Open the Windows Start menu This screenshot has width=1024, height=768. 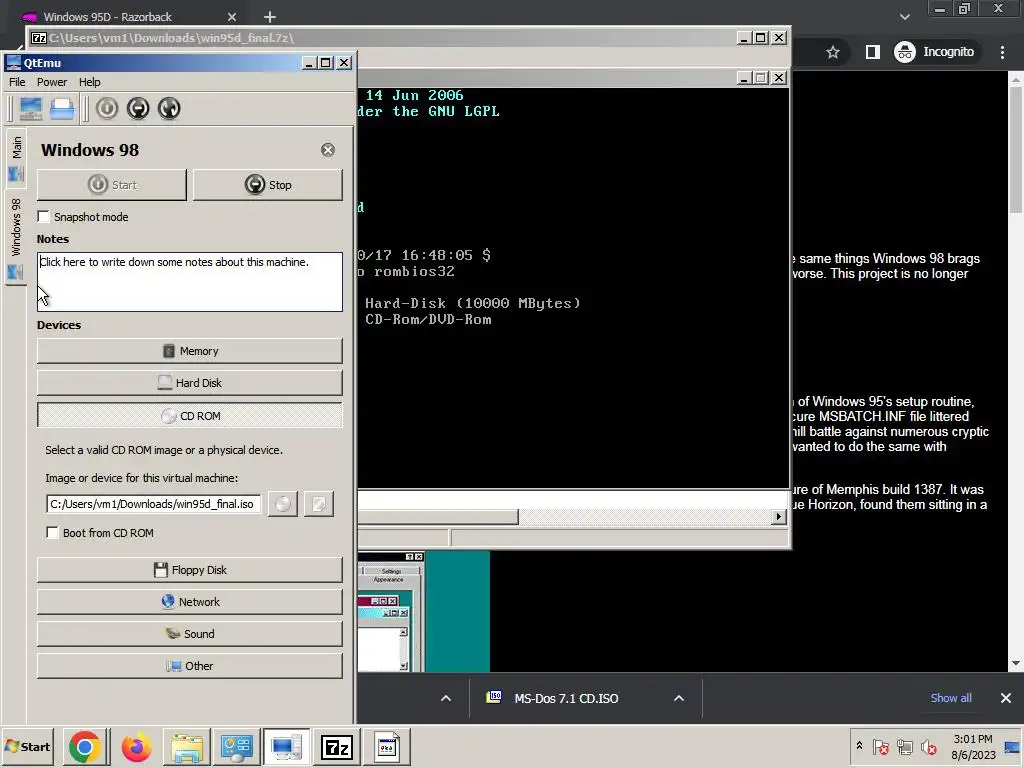coord(27,746)
